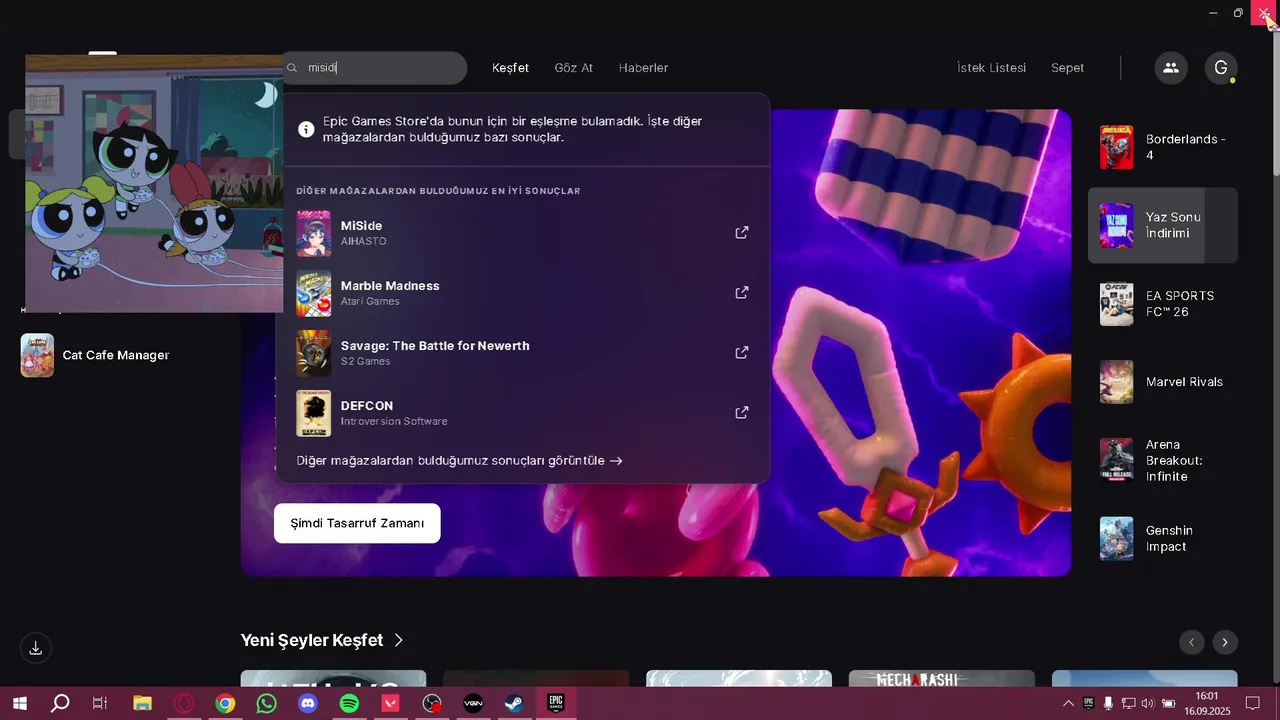Click Epic Games Launcher taskbar icon
This screenshot has height=720, width=1280.
pyautogui.click(x=556, y=703)
